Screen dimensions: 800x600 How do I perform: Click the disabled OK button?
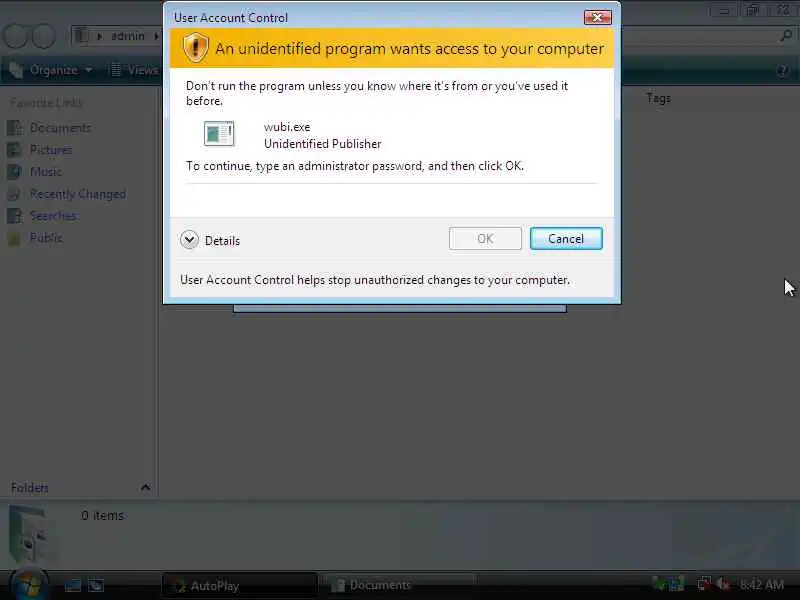pos(485,239)
